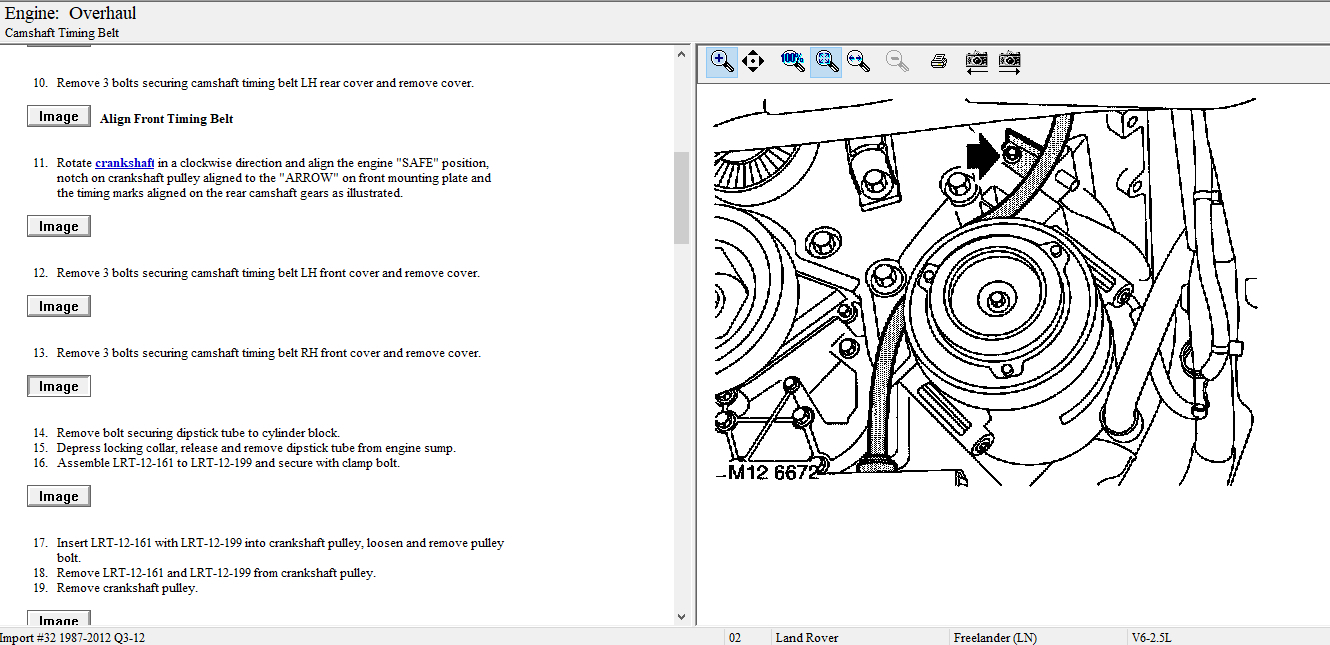
Task: Go to previous image with camera-left icon
Action: tap(977, 61)
